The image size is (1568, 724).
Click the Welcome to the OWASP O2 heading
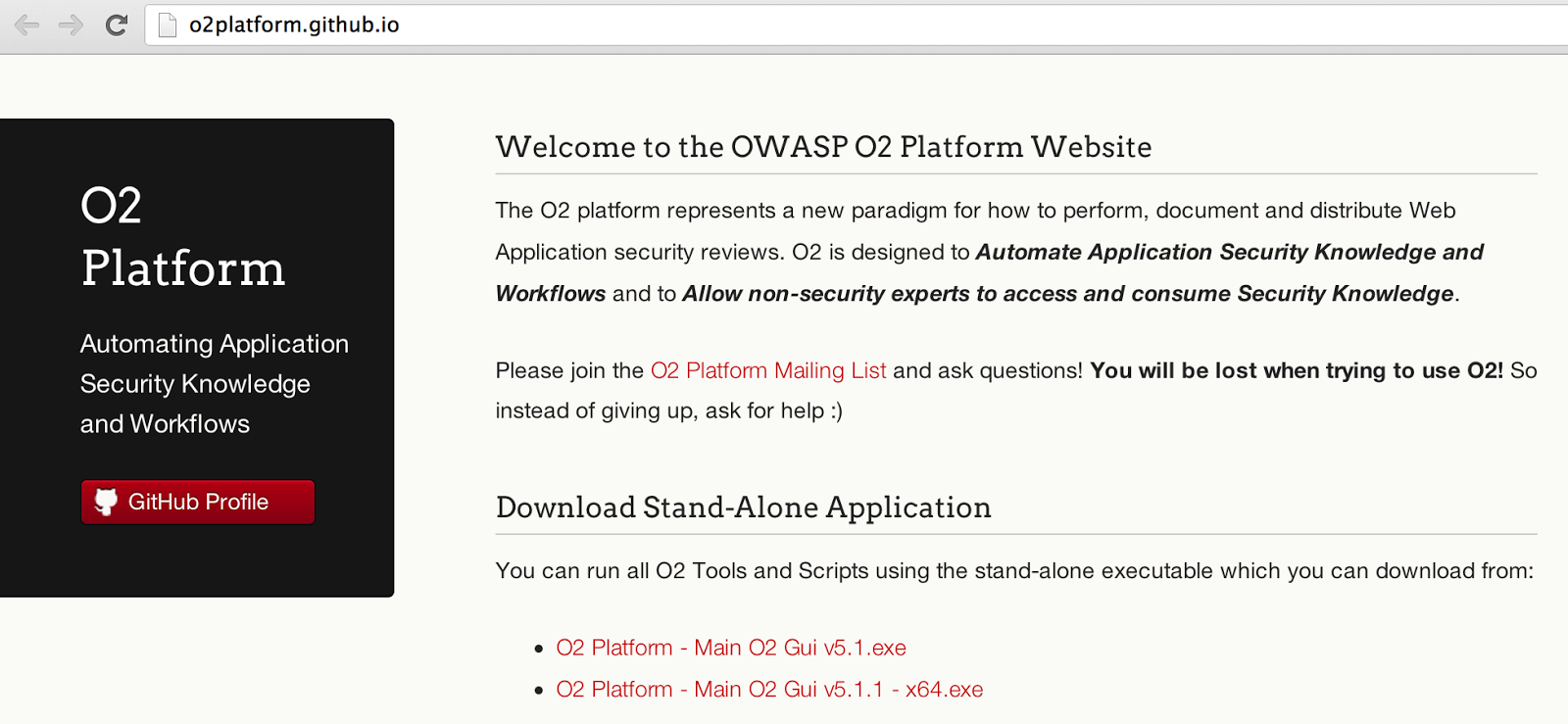click(823, 147)
